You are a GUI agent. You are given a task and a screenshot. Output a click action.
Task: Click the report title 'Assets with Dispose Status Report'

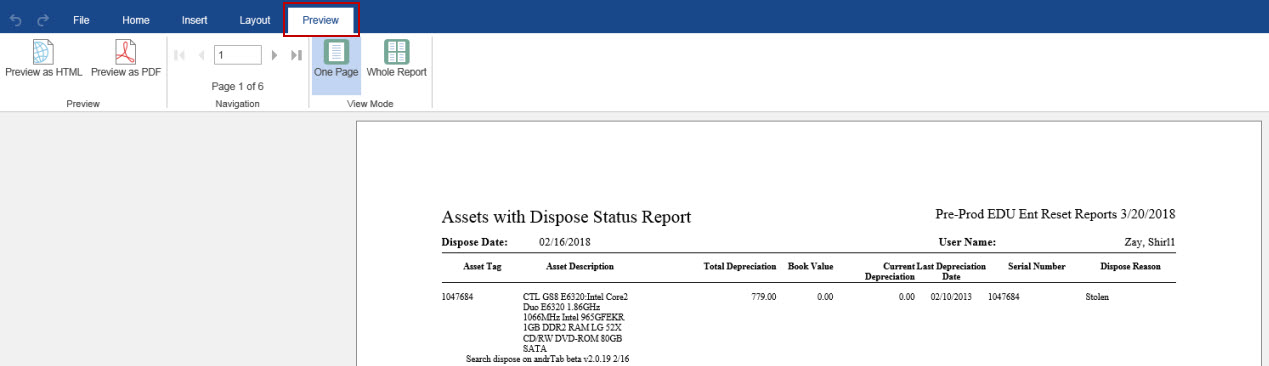(566, 217)
